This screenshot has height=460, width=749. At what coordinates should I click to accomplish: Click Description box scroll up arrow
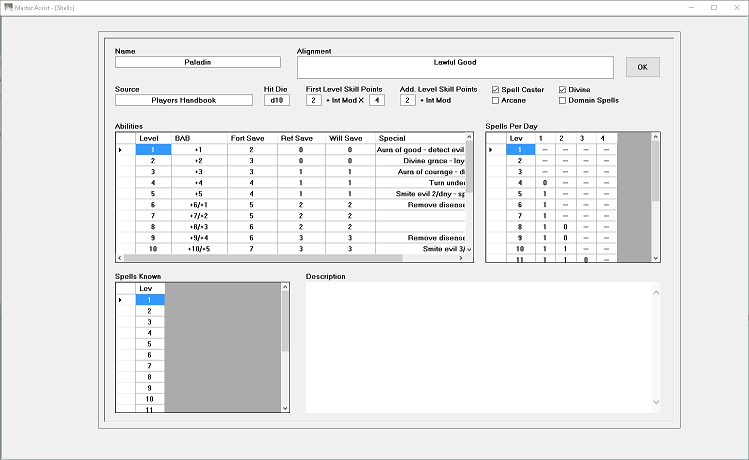(x=656, y=292)
